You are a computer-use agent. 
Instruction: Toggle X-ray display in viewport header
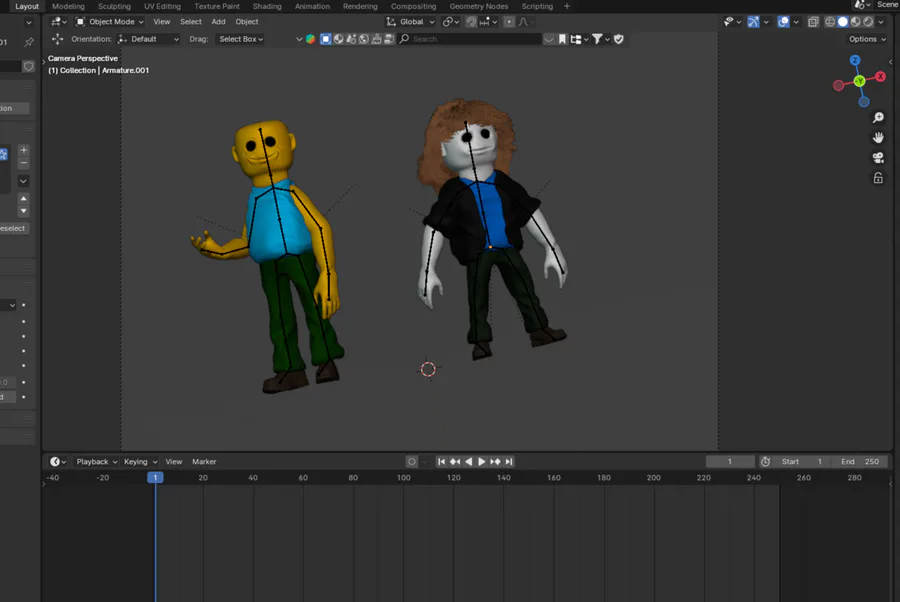[812, 22]
